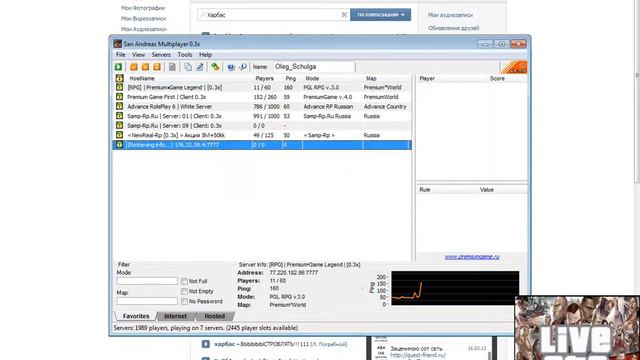Click the Mode filter input field

click(147, 281)
